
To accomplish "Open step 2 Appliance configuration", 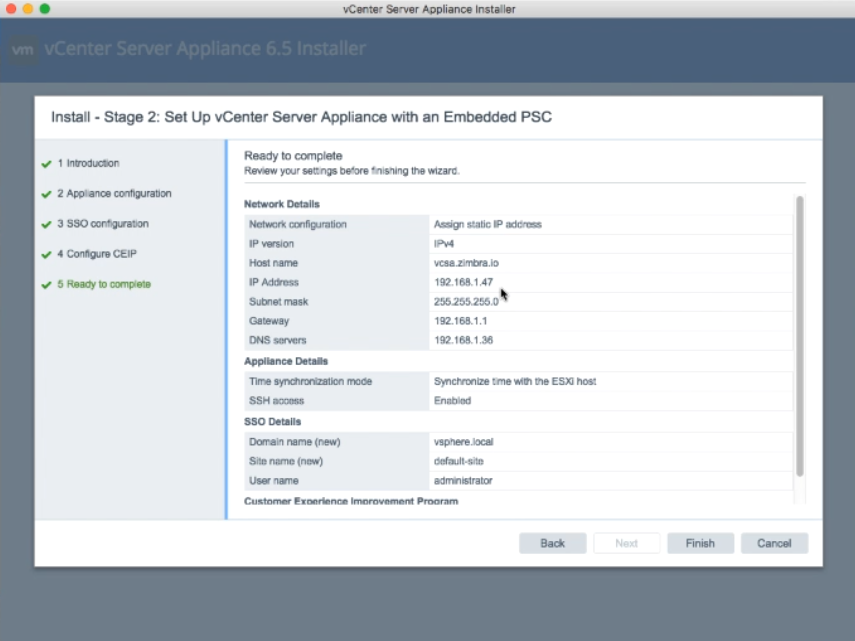I will pos(114,193).
